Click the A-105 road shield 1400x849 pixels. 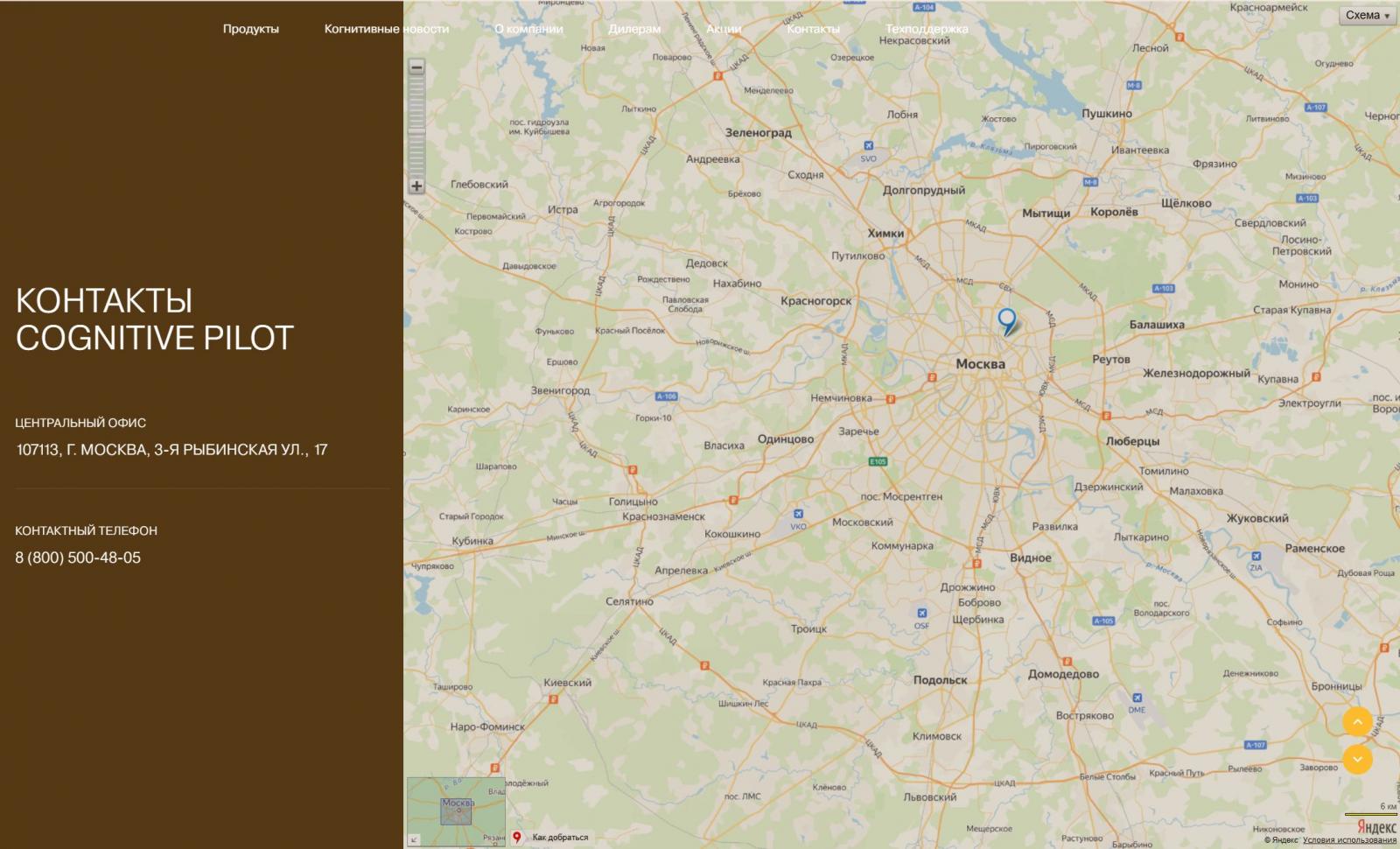(x=1104, y=621)
